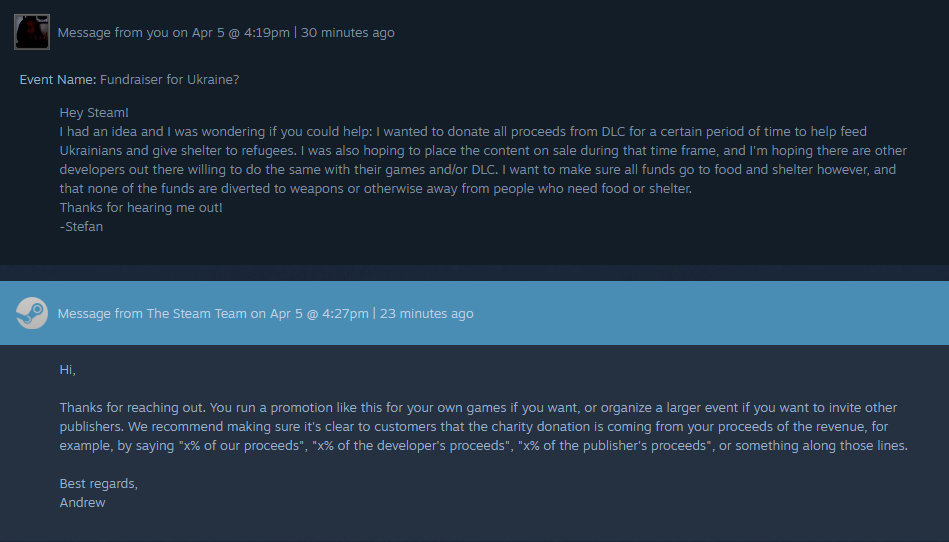Click the "23 minutes ago" timestamp
949x542 pixels.
[427, 314]
